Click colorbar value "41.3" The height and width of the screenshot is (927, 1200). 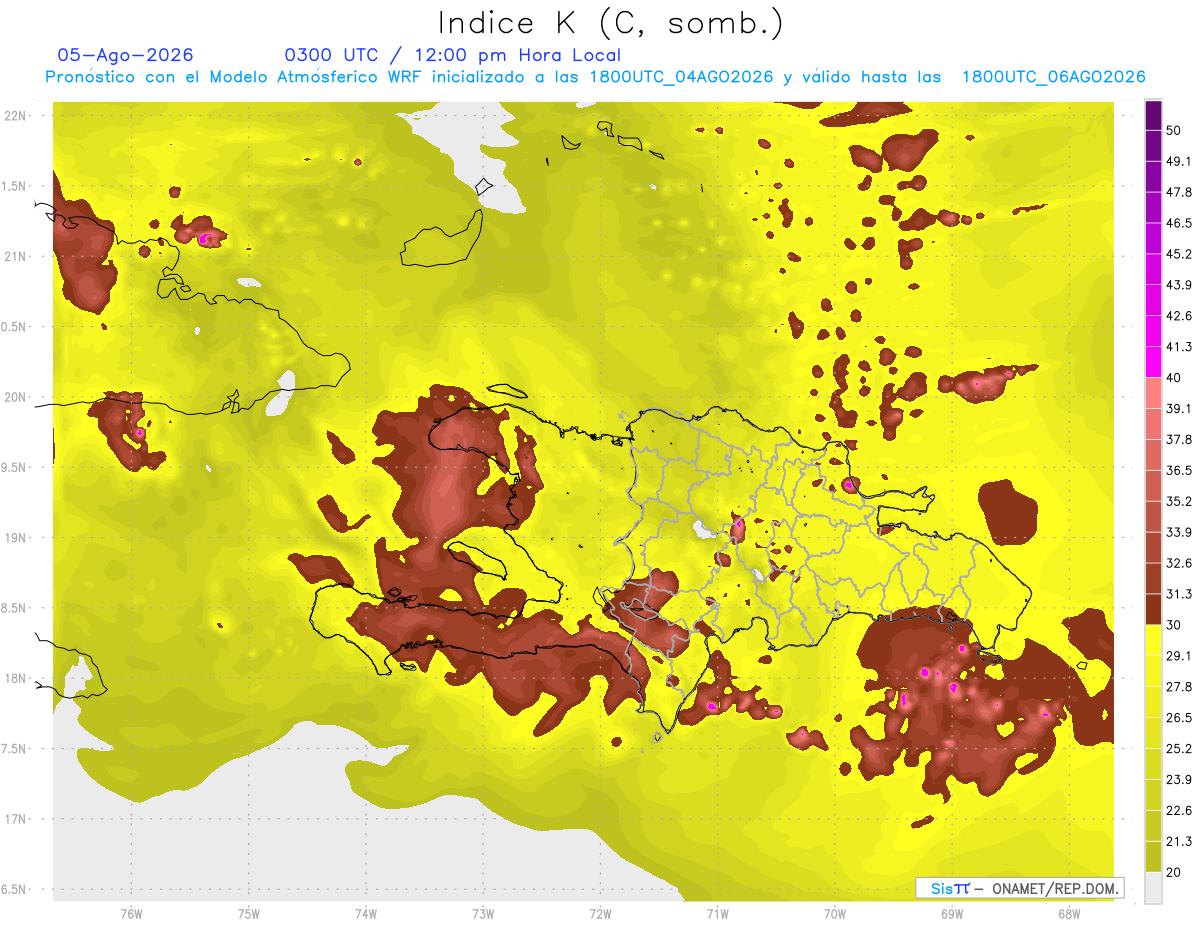(1178, 347)
